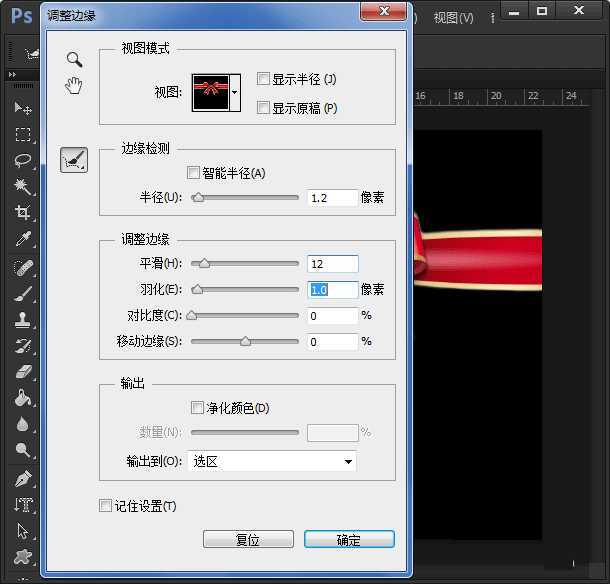Select the Move tool

click(x=22, y=108)
